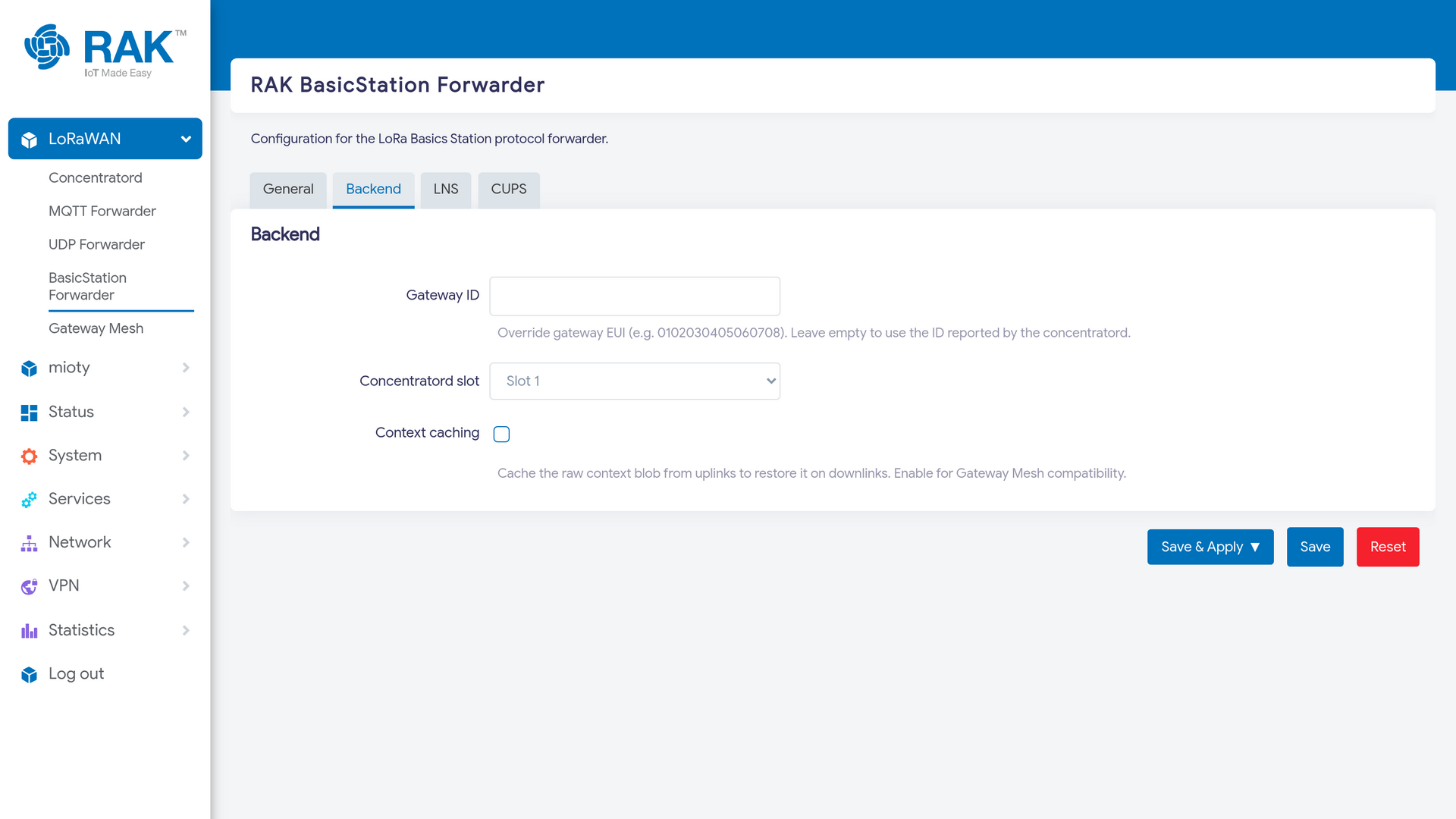The image size is (1456, 819).
Task: Open the Services menu label
Action: coord(80,499)
